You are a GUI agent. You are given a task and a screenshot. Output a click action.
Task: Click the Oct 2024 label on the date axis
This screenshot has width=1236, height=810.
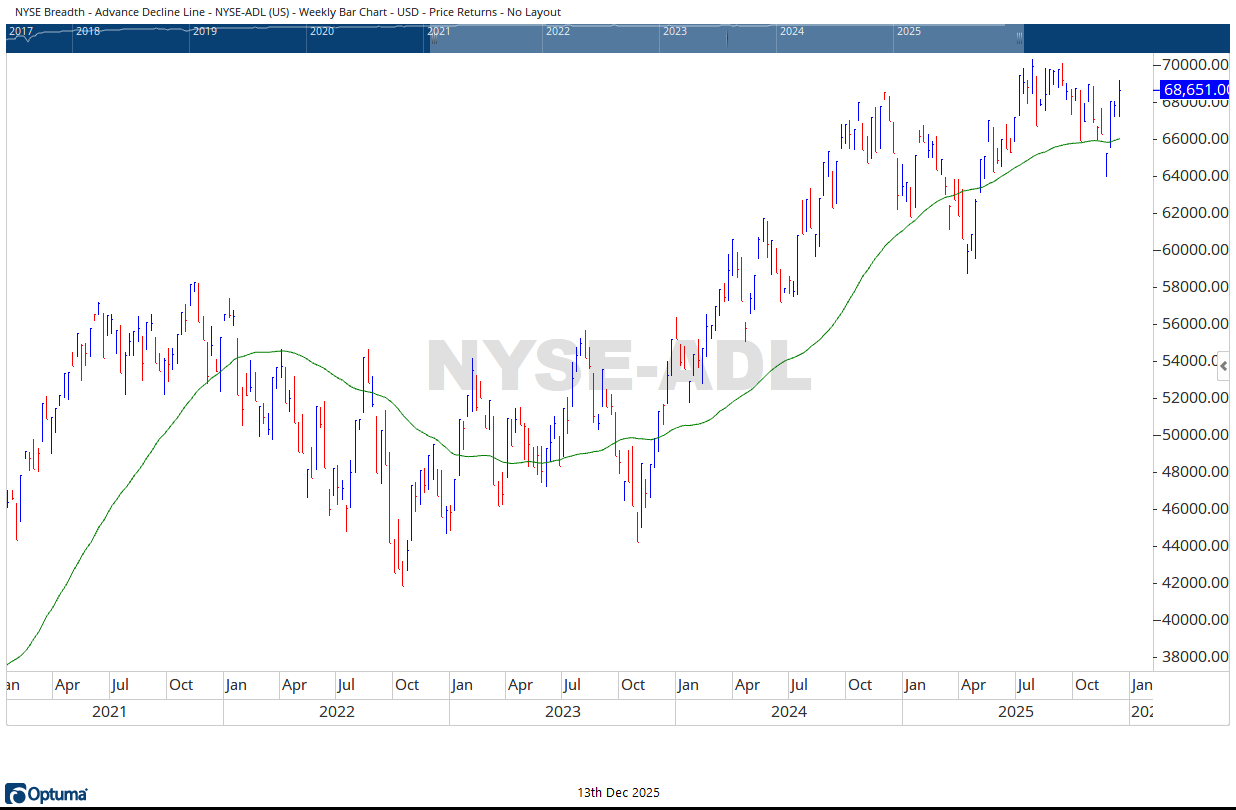point(862,685)
